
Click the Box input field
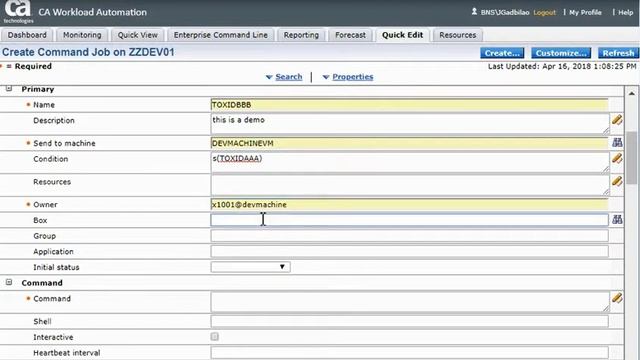tap(409, 220)
